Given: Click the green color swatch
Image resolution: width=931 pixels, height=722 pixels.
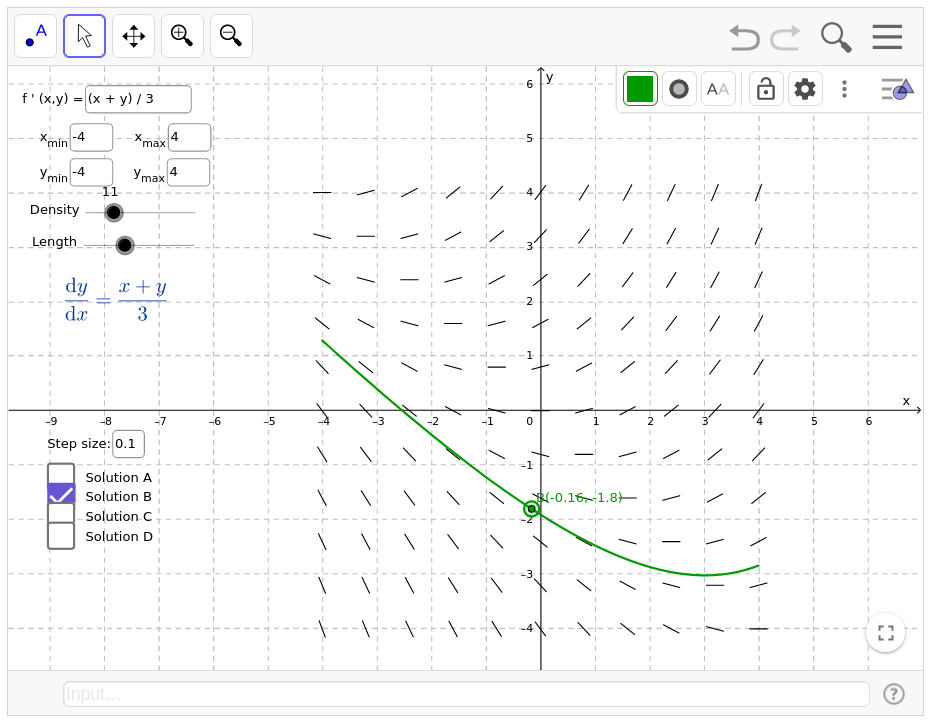Looking at the screenshot, I should [x=640, y=89].
